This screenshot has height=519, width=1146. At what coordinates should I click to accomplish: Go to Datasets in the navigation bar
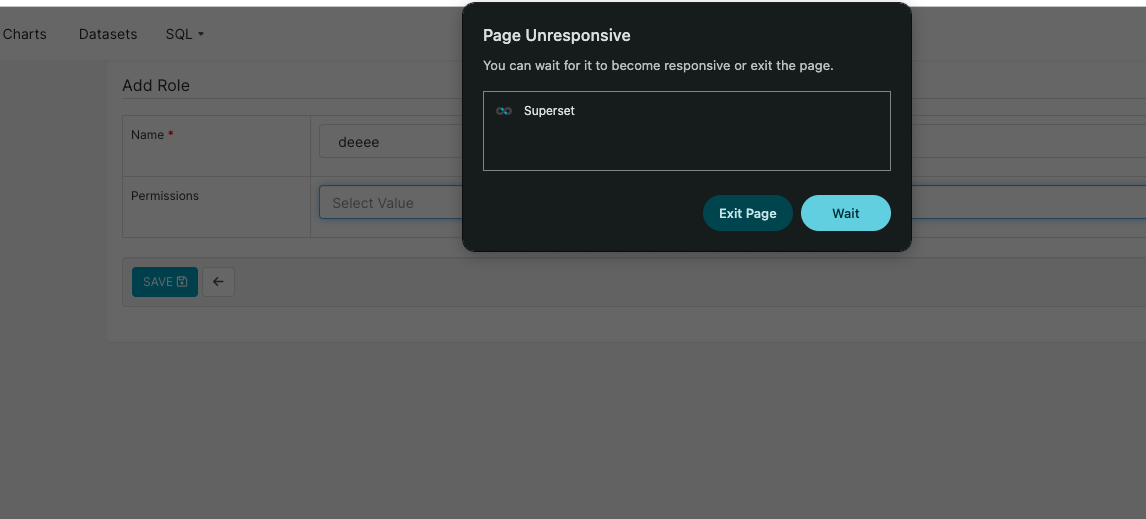(x=108, y=34)
